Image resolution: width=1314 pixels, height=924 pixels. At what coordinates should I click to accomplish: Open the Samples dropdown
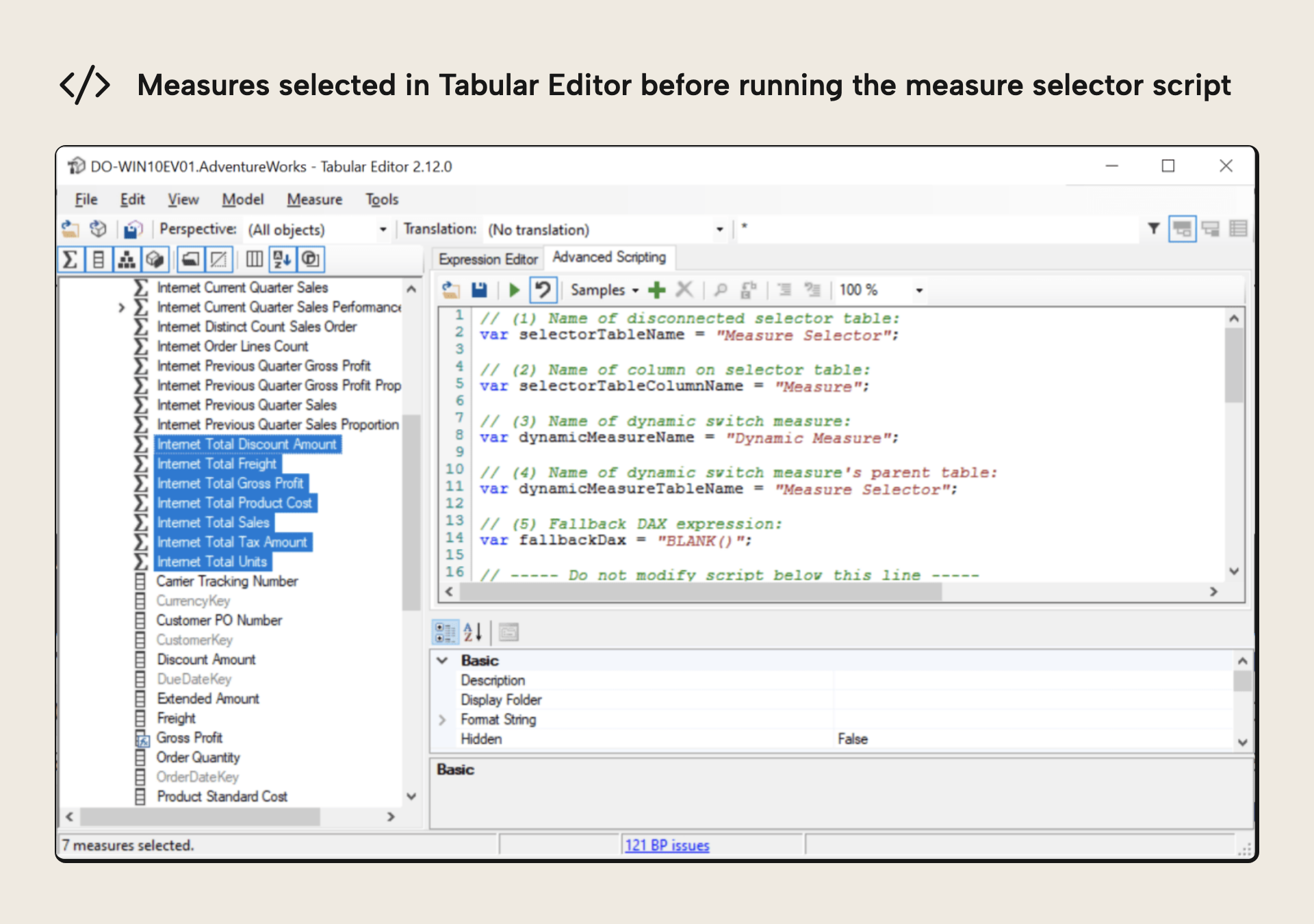tap(605, 290)
